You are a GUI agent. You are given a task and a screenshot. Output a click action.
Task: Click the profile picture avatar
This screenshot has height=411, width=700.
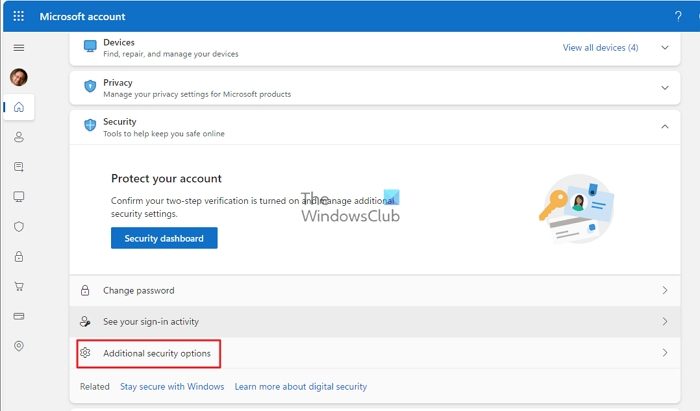click(19, 77)
